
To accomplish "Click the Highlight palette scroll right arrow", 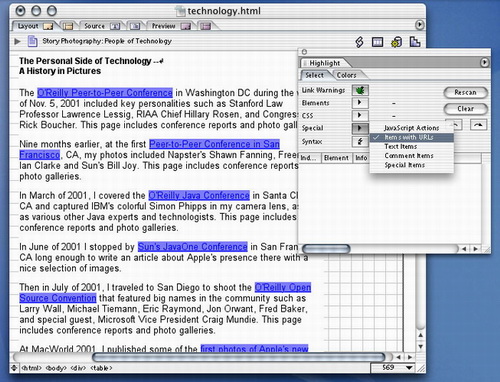I will 476,249.
